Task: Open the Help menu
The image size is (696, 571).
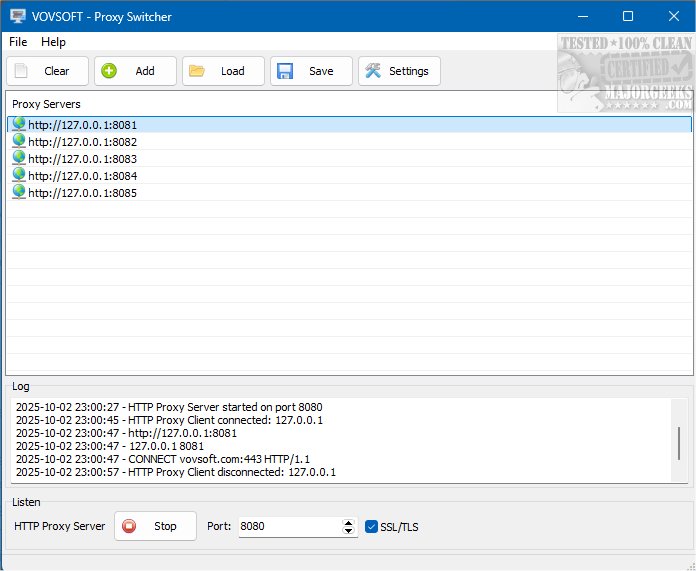Action: pyautogui.click(x=53, y=42)
